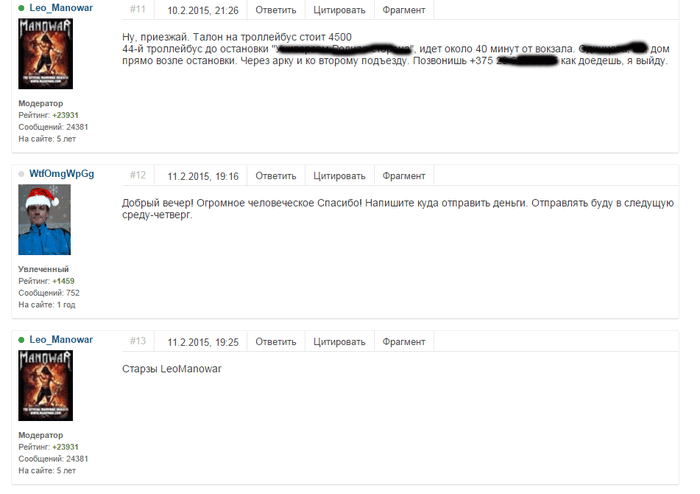Click the Manowar avatar in post #13
The image size is (700, 494).
pos(45,386)
